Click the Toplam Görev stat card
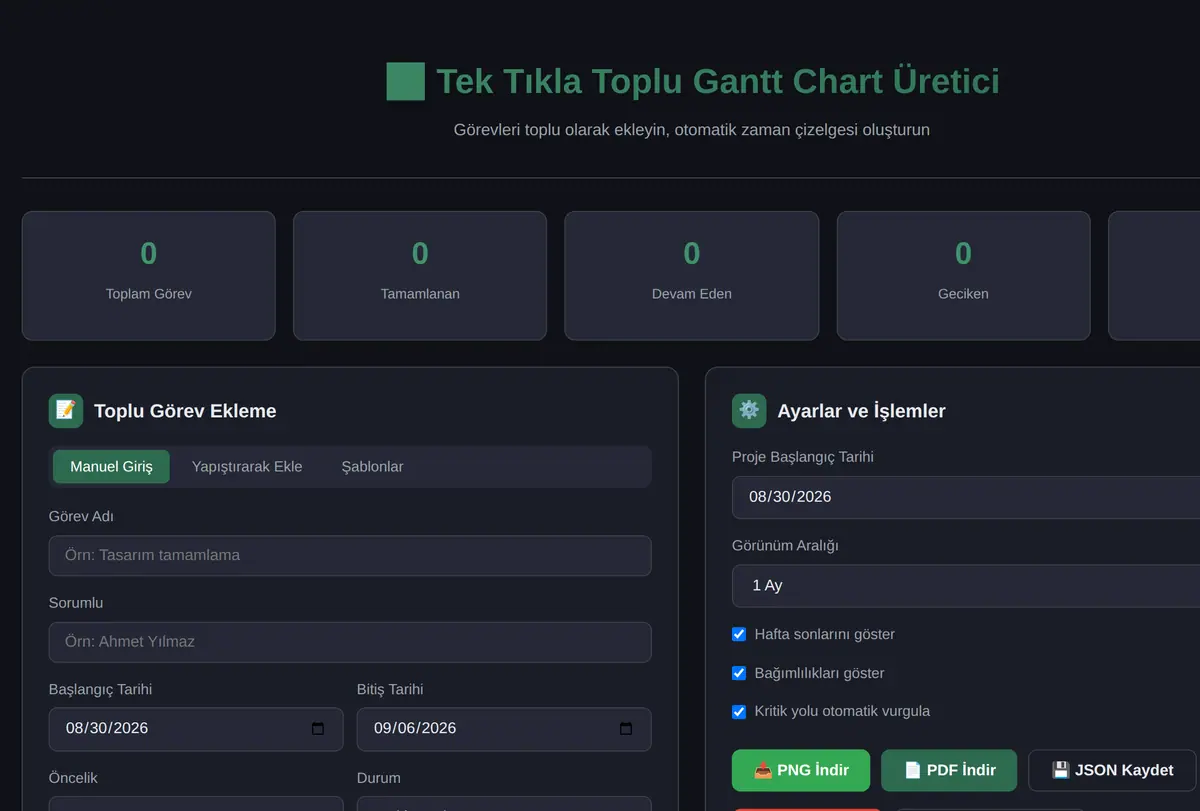Viewport: 1200px width, 811px height. point(148,275)
